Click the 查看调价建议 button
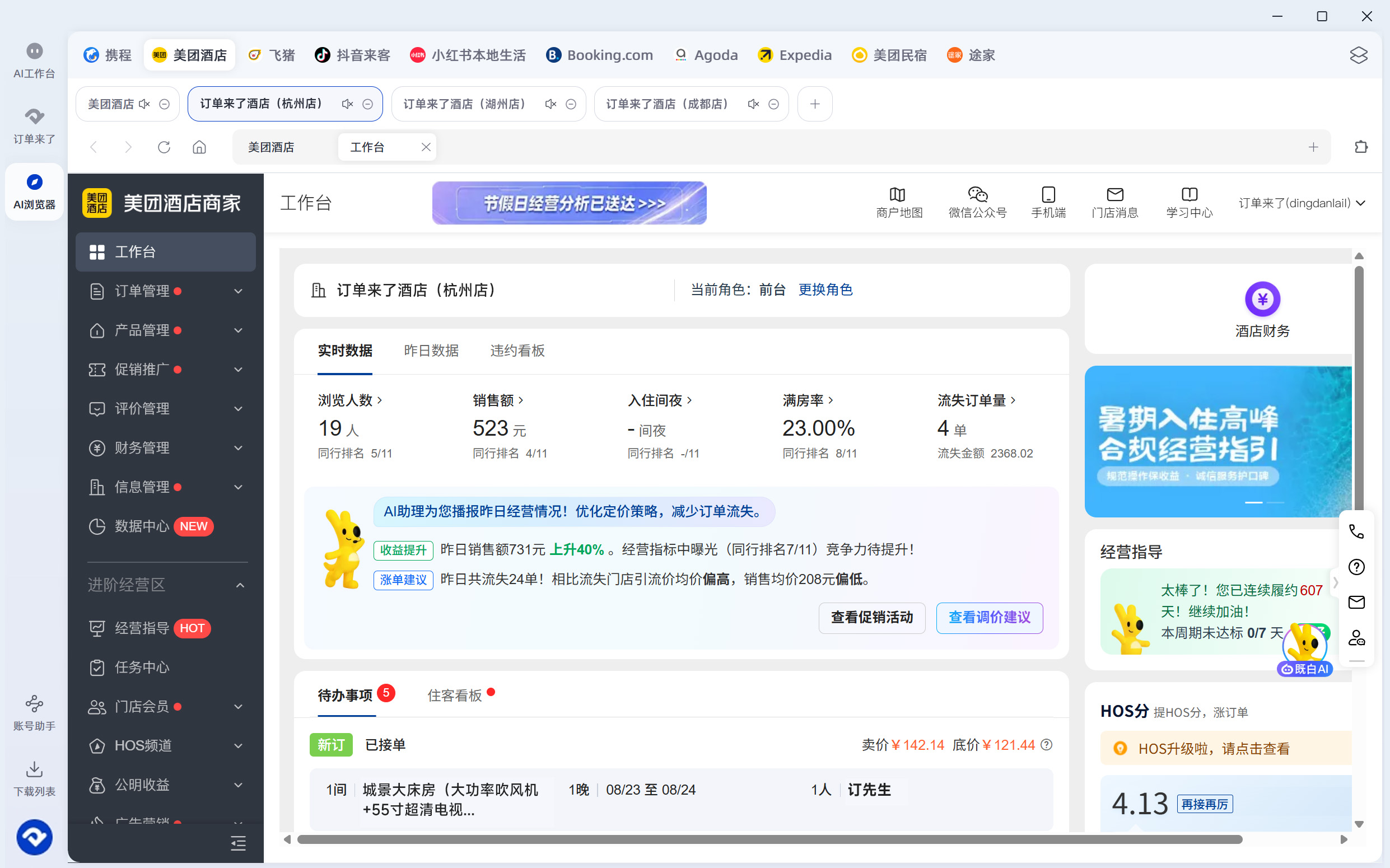The image size is (1390, 868). (x=989, y=618)
